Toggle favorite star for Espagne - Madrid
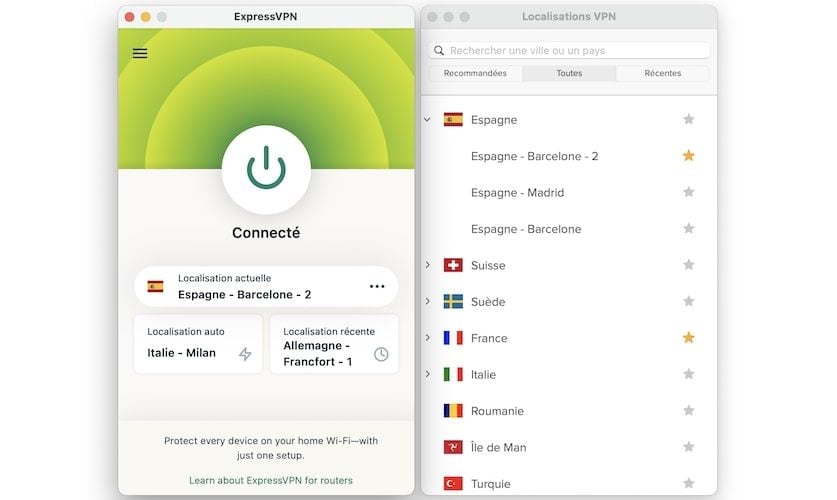The width and height of the screenshot is (837, 500). point(689,192)
